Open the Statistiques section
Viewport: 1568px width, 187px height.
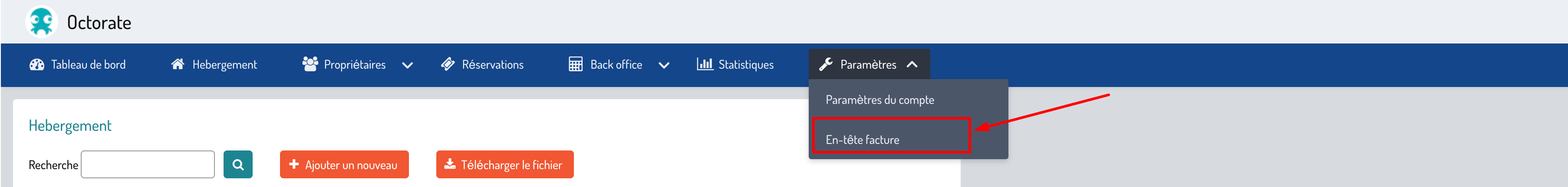746,64
